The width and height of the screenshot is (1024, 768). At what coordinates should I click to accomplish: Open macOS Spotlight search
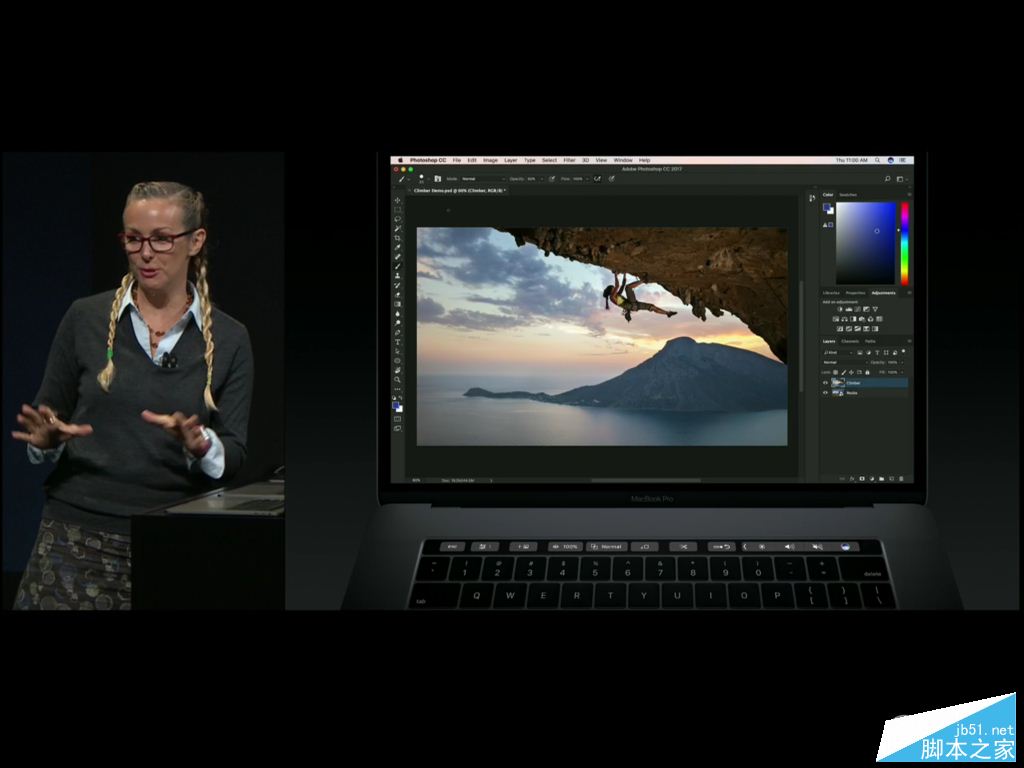pos(878,160)
